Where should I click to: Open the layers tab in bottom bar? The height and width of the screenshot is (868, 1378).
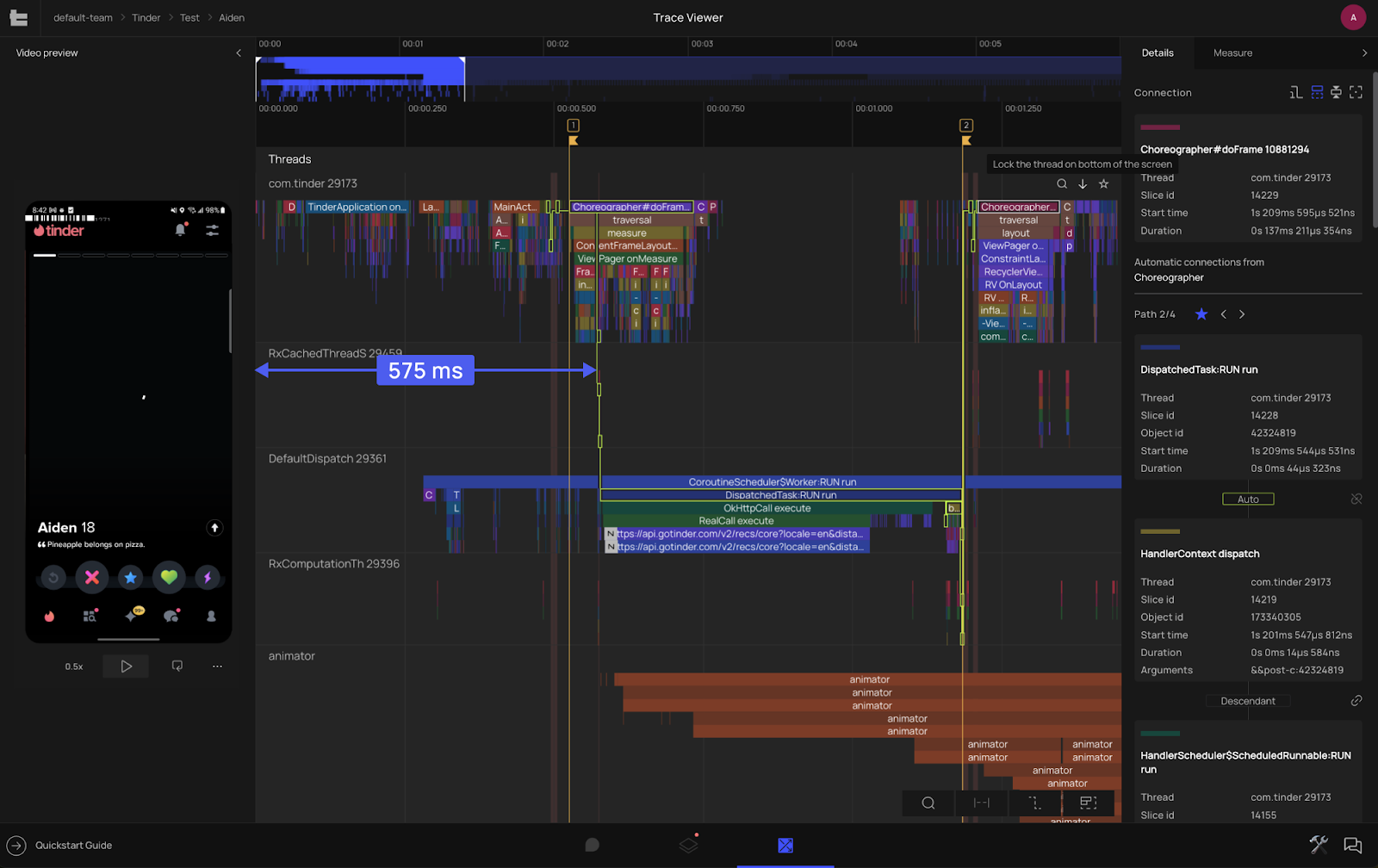click(x=688, y=845)
